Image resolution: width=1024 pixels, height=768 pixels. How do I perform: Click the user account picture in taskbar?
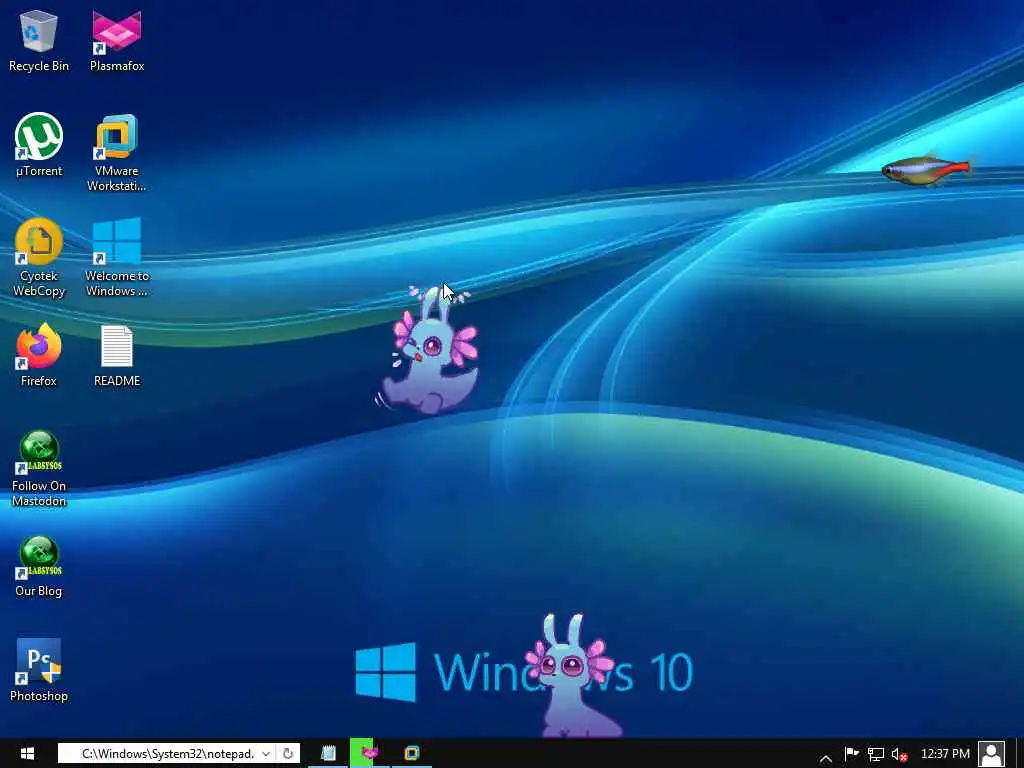(991, 754)
